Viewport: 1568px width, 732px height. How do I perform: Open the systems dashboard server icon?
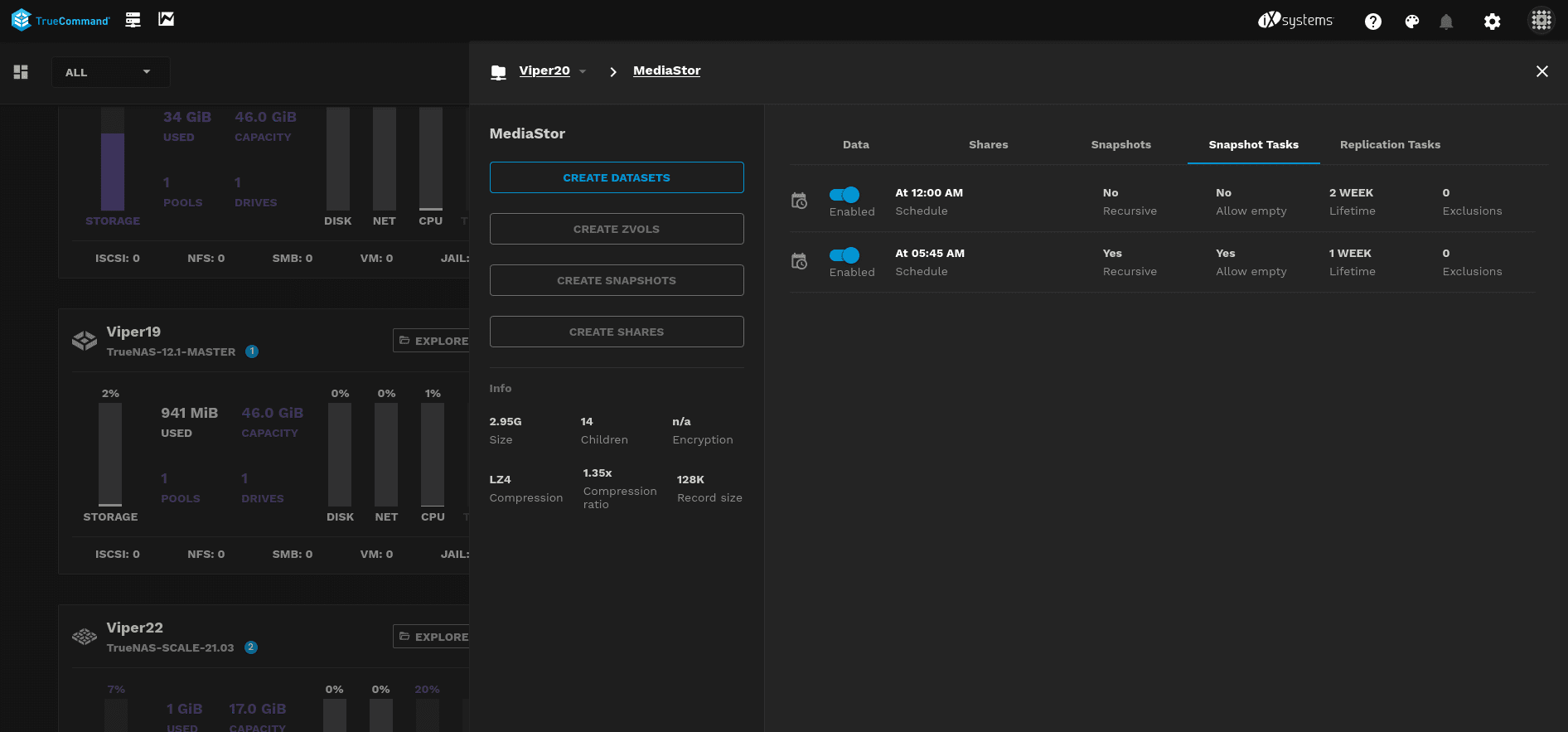coord(133,20)
